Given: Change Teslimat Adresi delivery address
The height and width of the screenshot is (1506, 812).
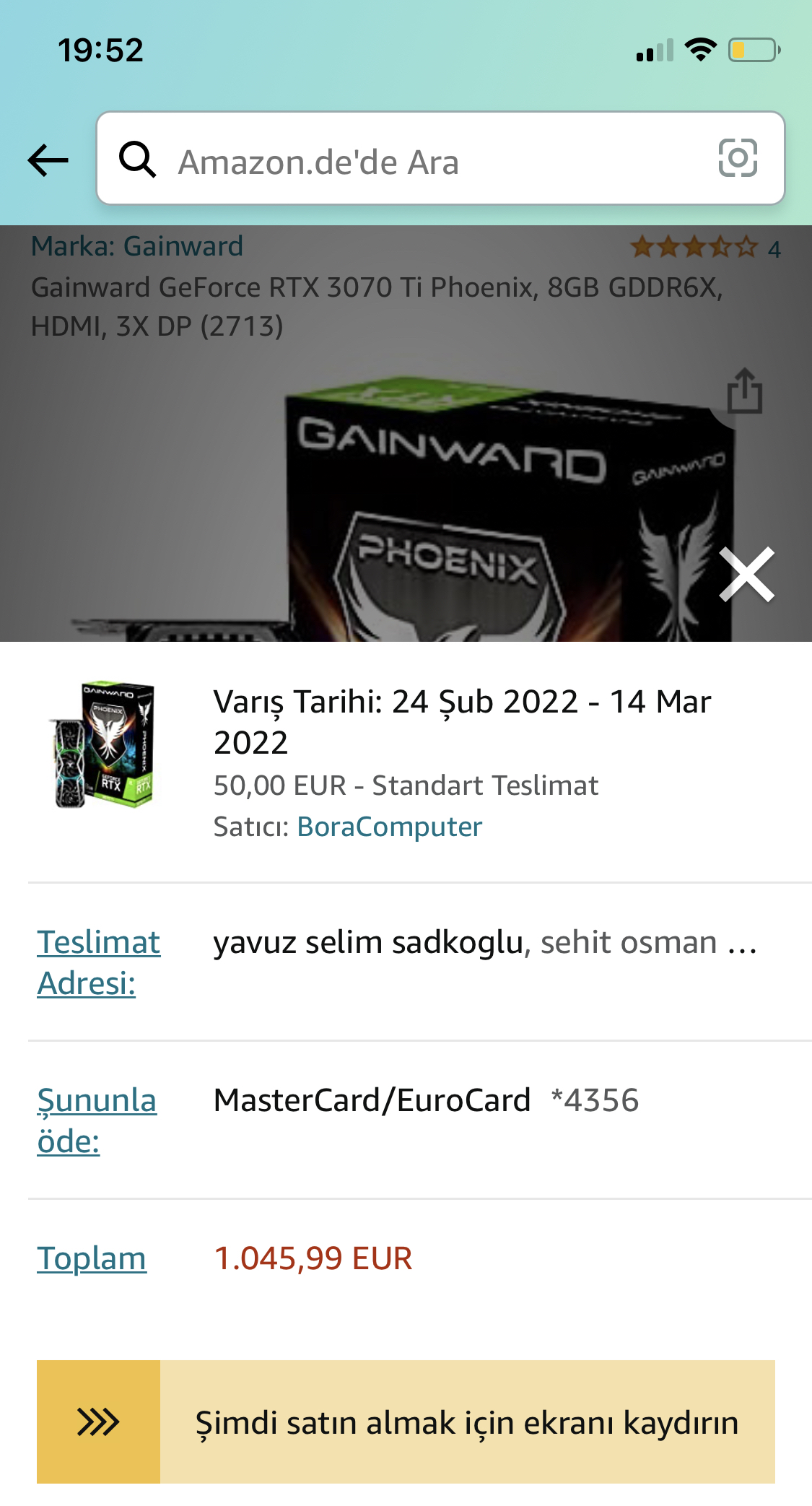Looking at the screenshot, I should pyautogui.click(x=98, y=962).
